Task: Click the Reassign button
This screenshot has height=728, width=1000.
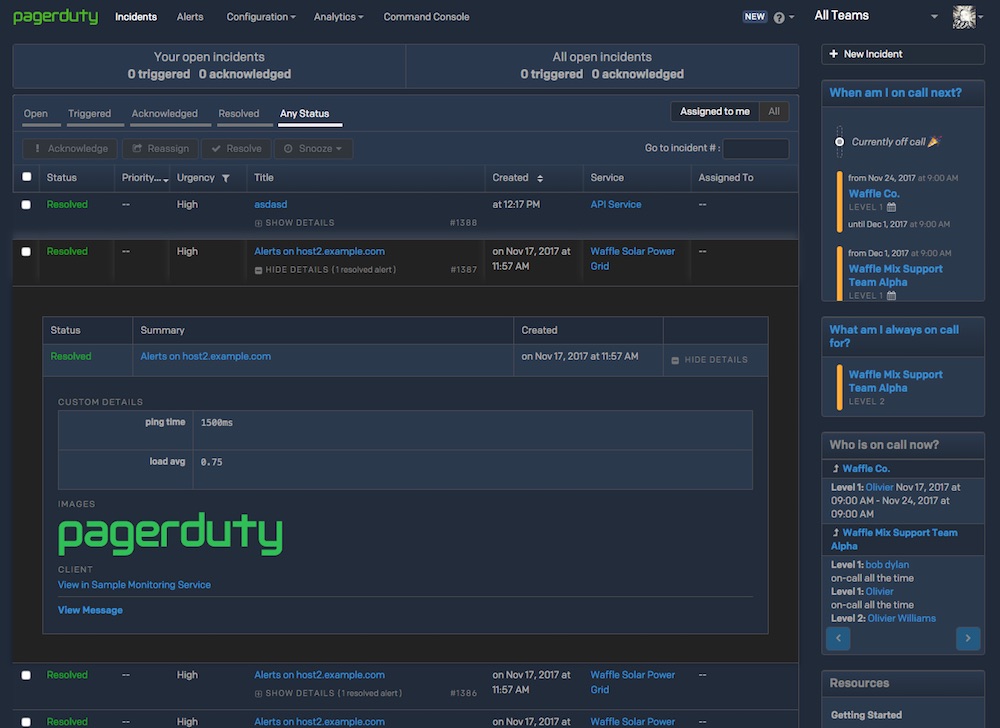Action: click(x=160, y=149)
